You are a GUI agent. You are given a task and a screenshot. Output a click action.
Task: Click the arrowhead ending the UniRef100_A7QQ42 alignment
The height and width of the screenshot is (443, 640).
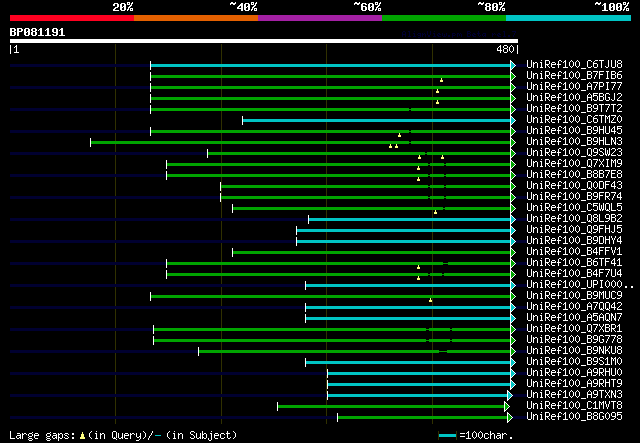[x=513, y=307]
